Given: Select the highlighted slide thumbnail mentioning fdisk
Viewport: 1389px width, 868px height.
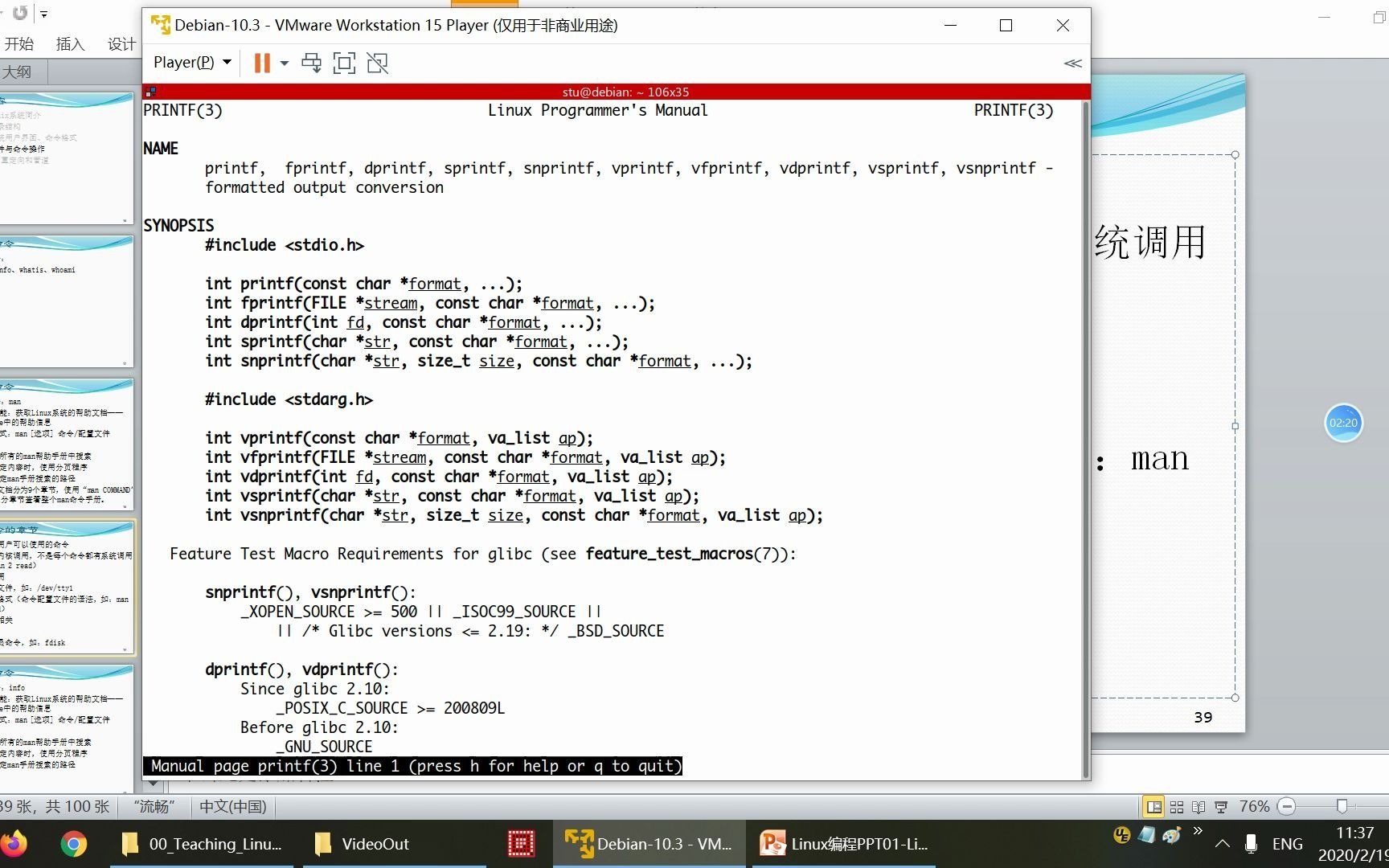Looking at the screenshot, I should click(66, 588).
